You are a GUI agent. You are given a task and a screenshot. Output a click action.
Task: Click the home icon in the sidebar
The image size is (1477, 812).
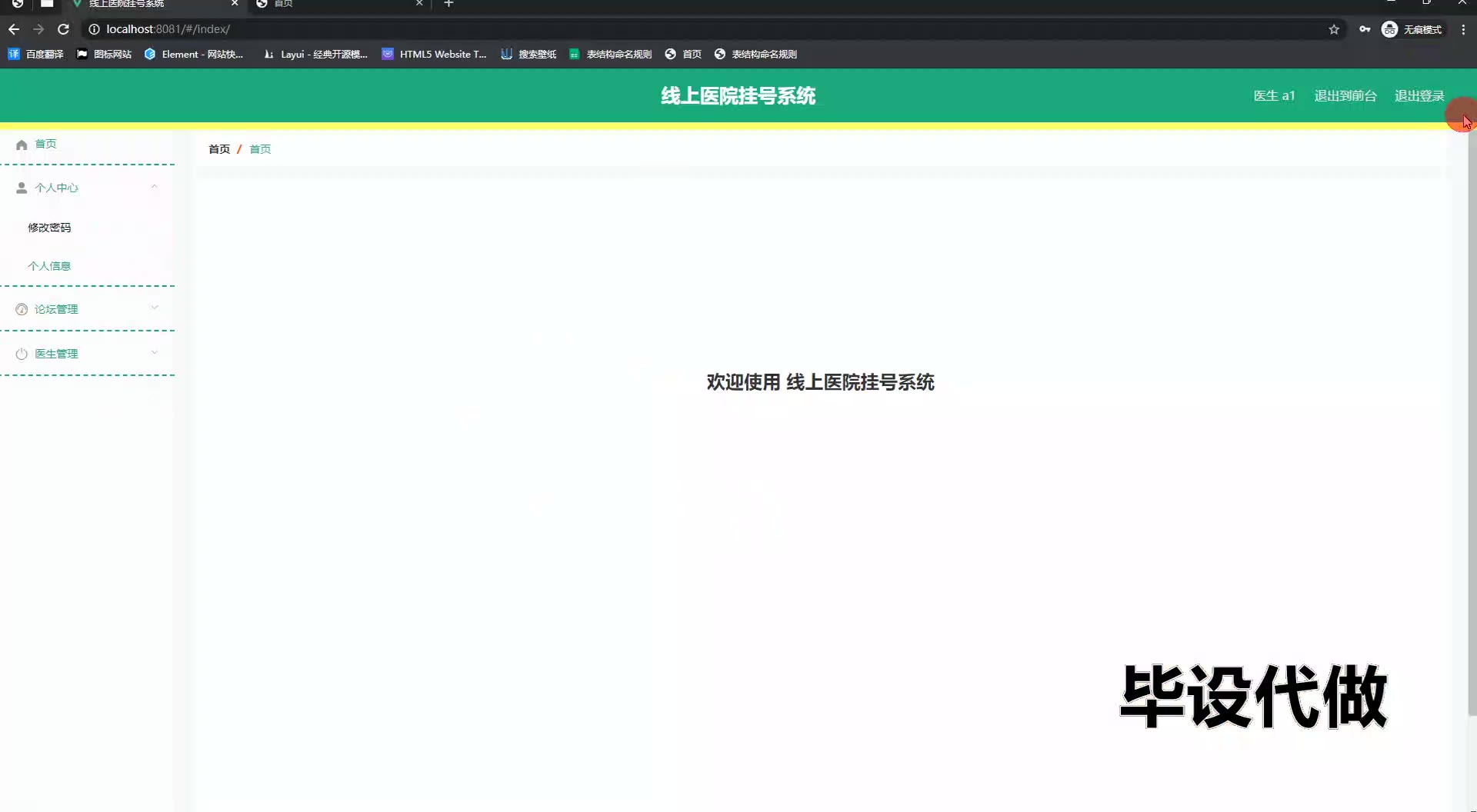[x=22, y=144]
